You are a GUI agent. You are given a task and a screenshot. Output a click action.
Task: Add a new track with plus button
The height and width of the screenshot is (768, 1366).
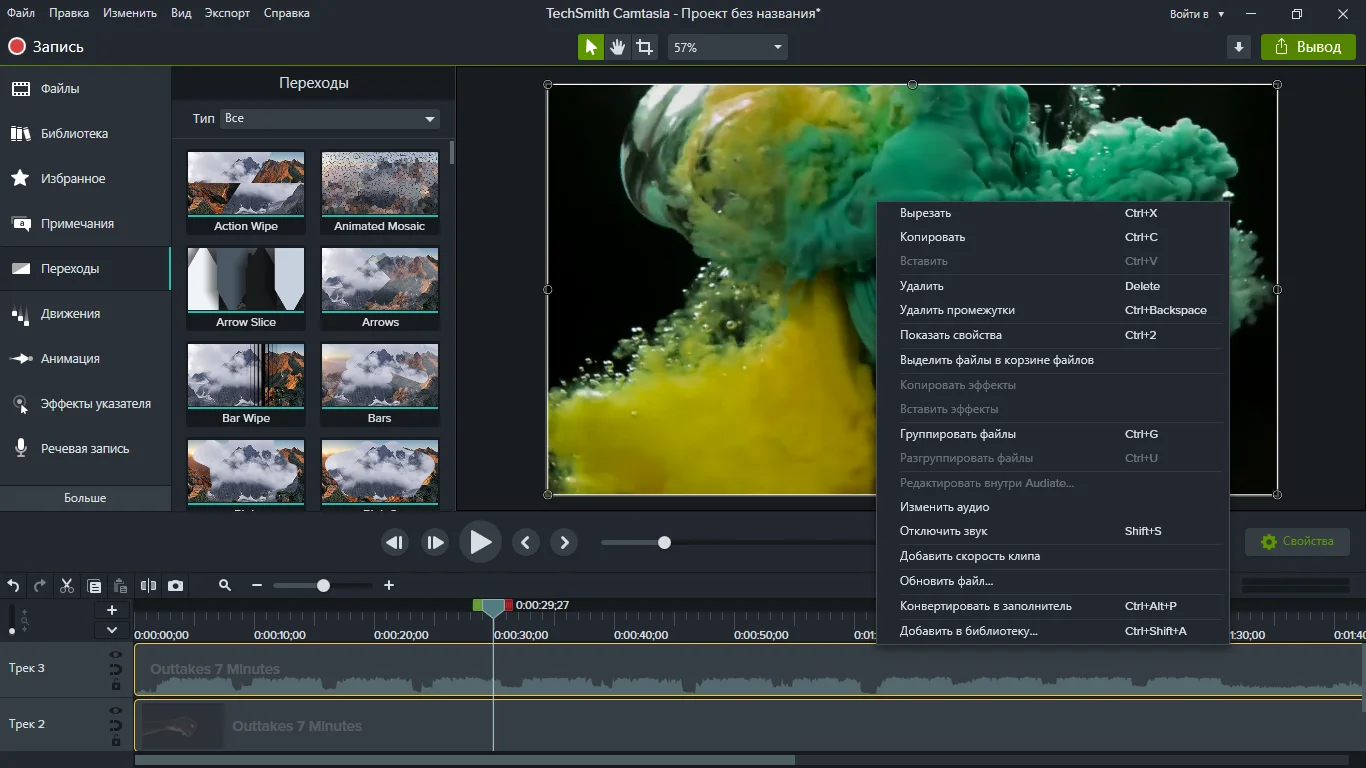coord(112,610)
